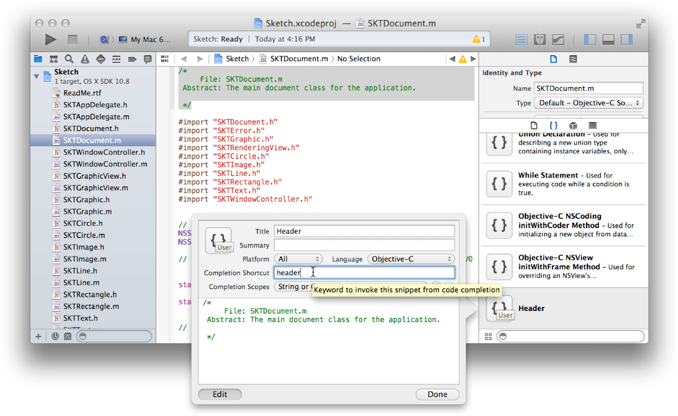Viewport: 678px width, 416px height.
Task: Click the Sketch project in the jump bar
Action: [232, 59]
